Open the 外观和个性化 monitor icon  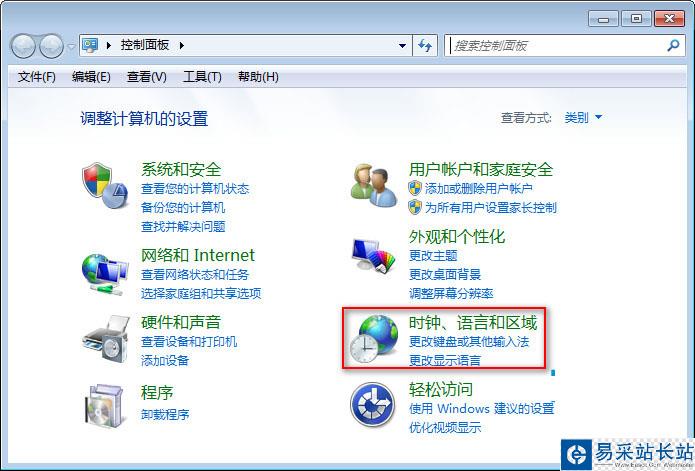tap(373, 254)
